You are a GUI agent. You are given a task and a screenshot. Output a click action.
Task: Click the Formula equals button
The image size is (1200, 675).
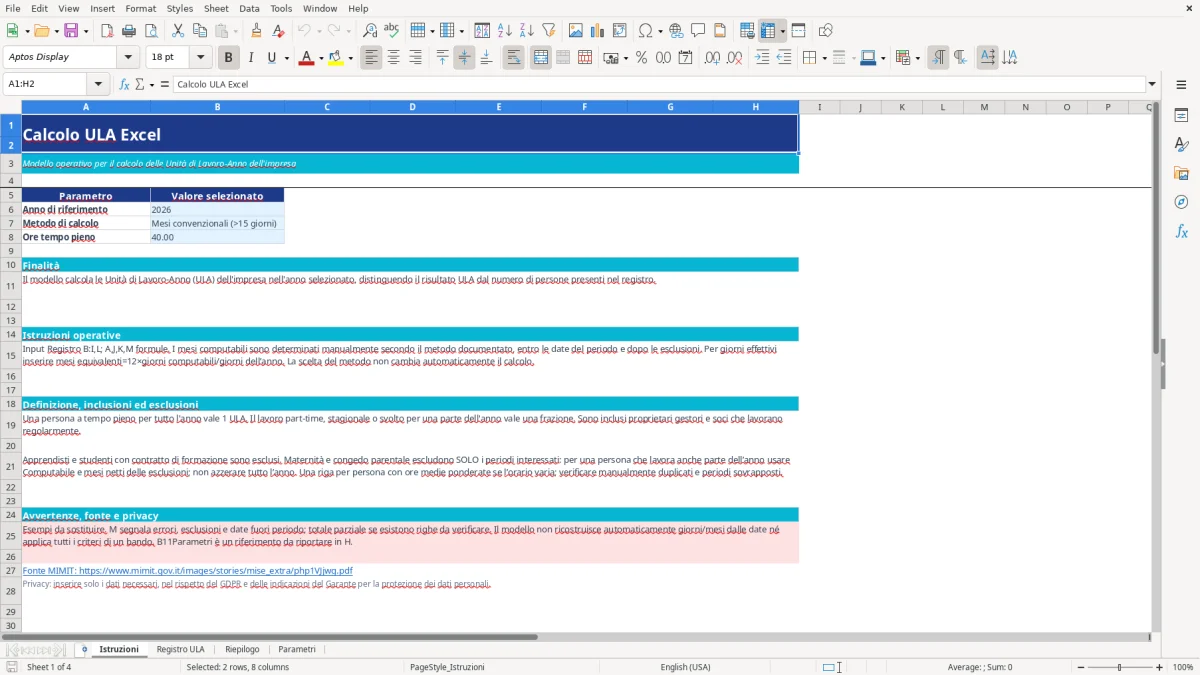pos(165,84)
